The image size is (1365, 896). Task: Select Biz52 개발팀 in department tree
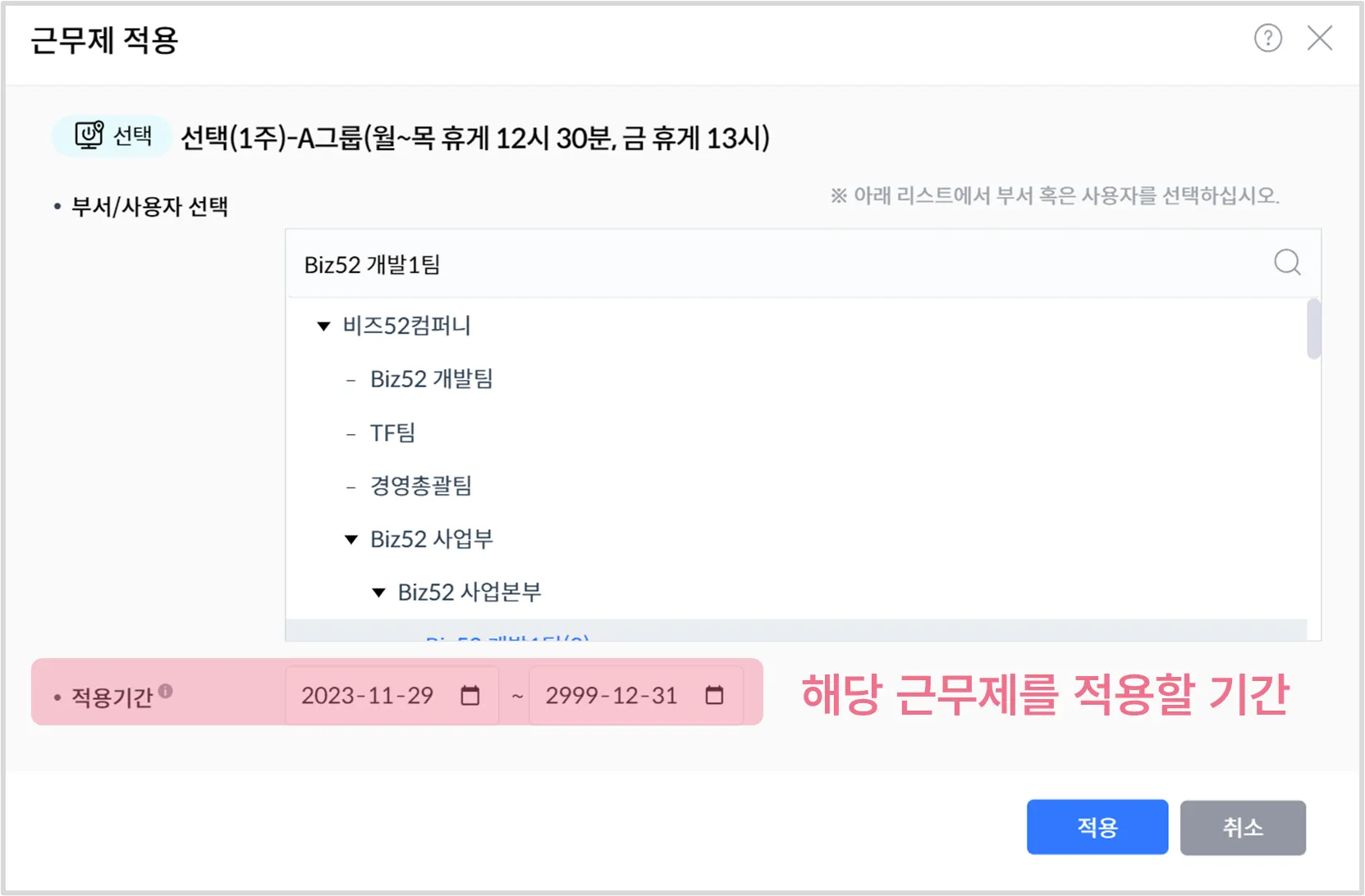[x=431, y=379]
